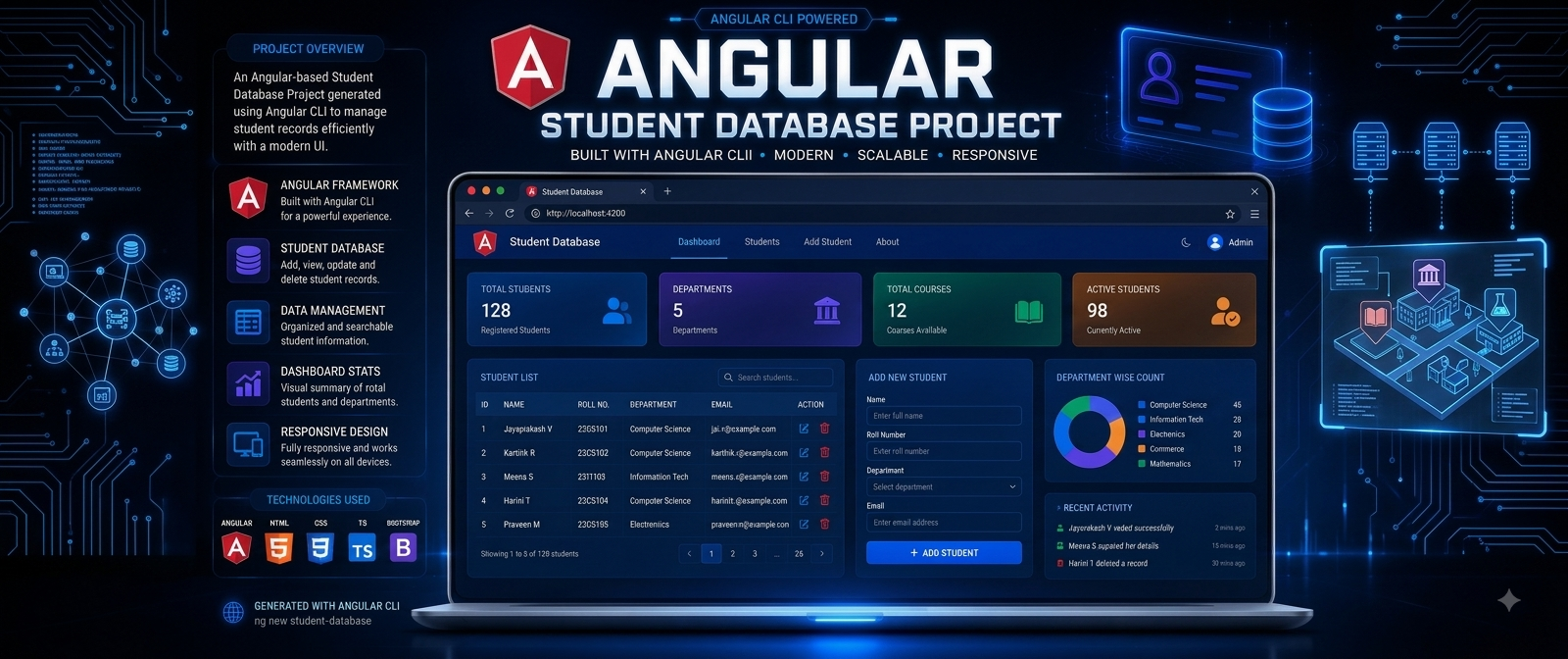Open the Select department dropdown
1568x659 pixels.
coord(944,486)
